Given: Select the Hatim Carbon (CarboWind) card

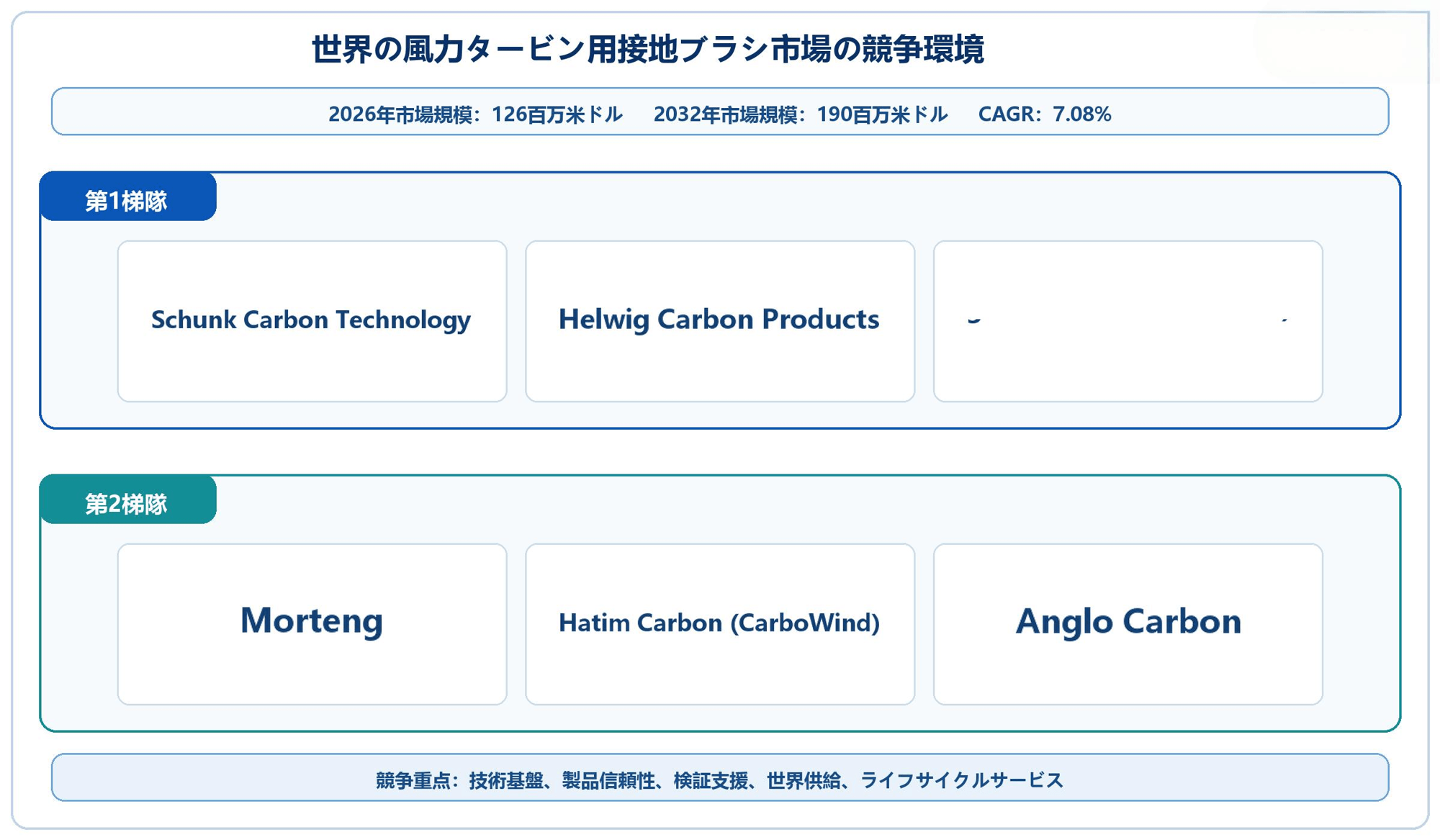Looking at the screenshot, I should (x=720, y=624).
